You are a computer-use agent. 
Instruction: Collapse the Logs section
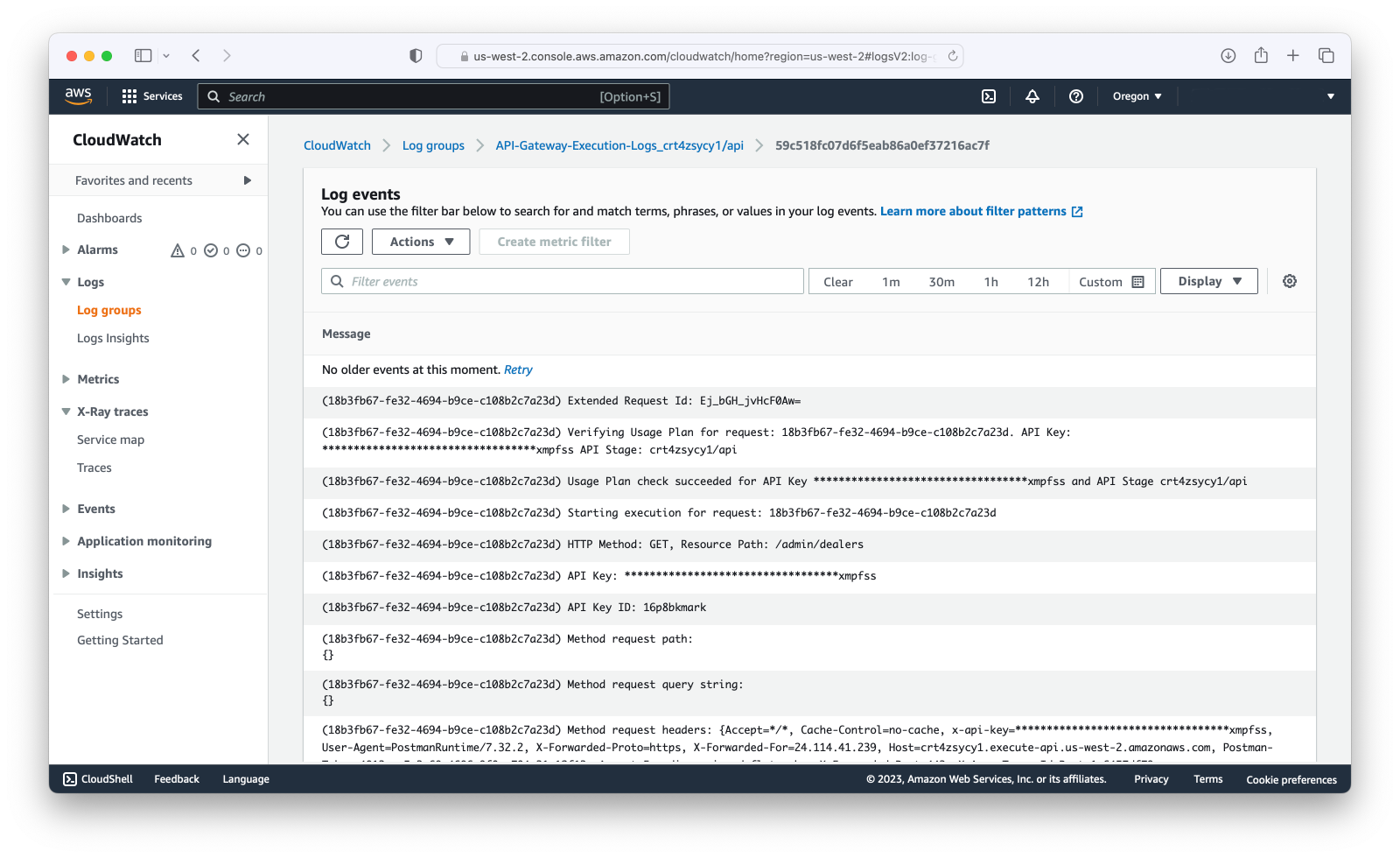(66, 282)
